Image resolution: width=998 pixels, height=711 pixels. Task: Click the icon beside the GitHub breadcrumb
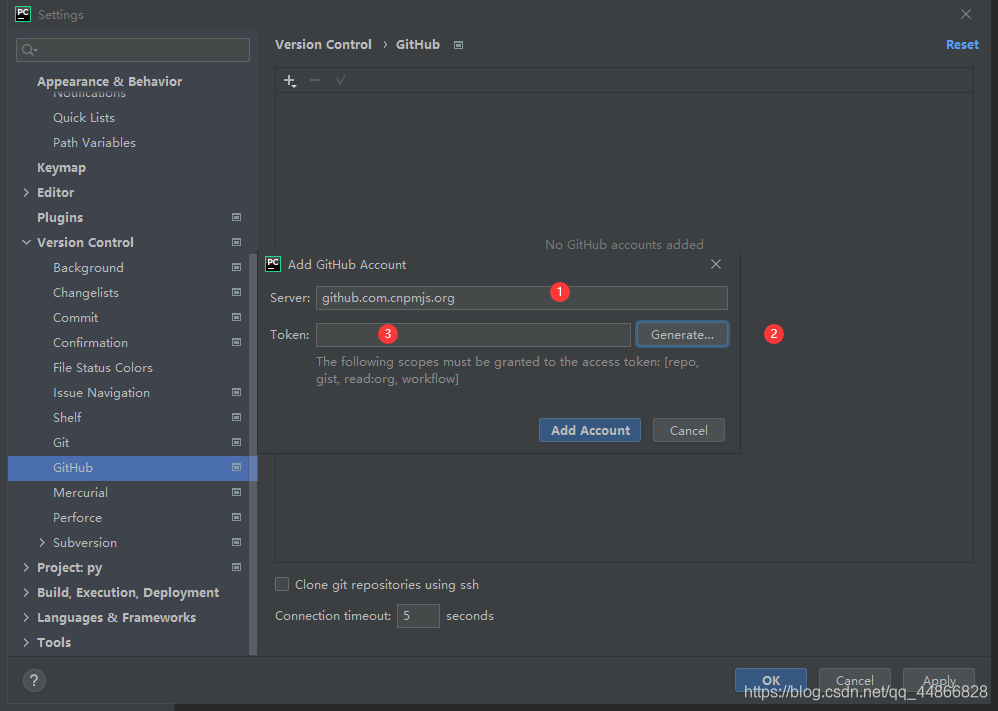click(x=457, y=44)
